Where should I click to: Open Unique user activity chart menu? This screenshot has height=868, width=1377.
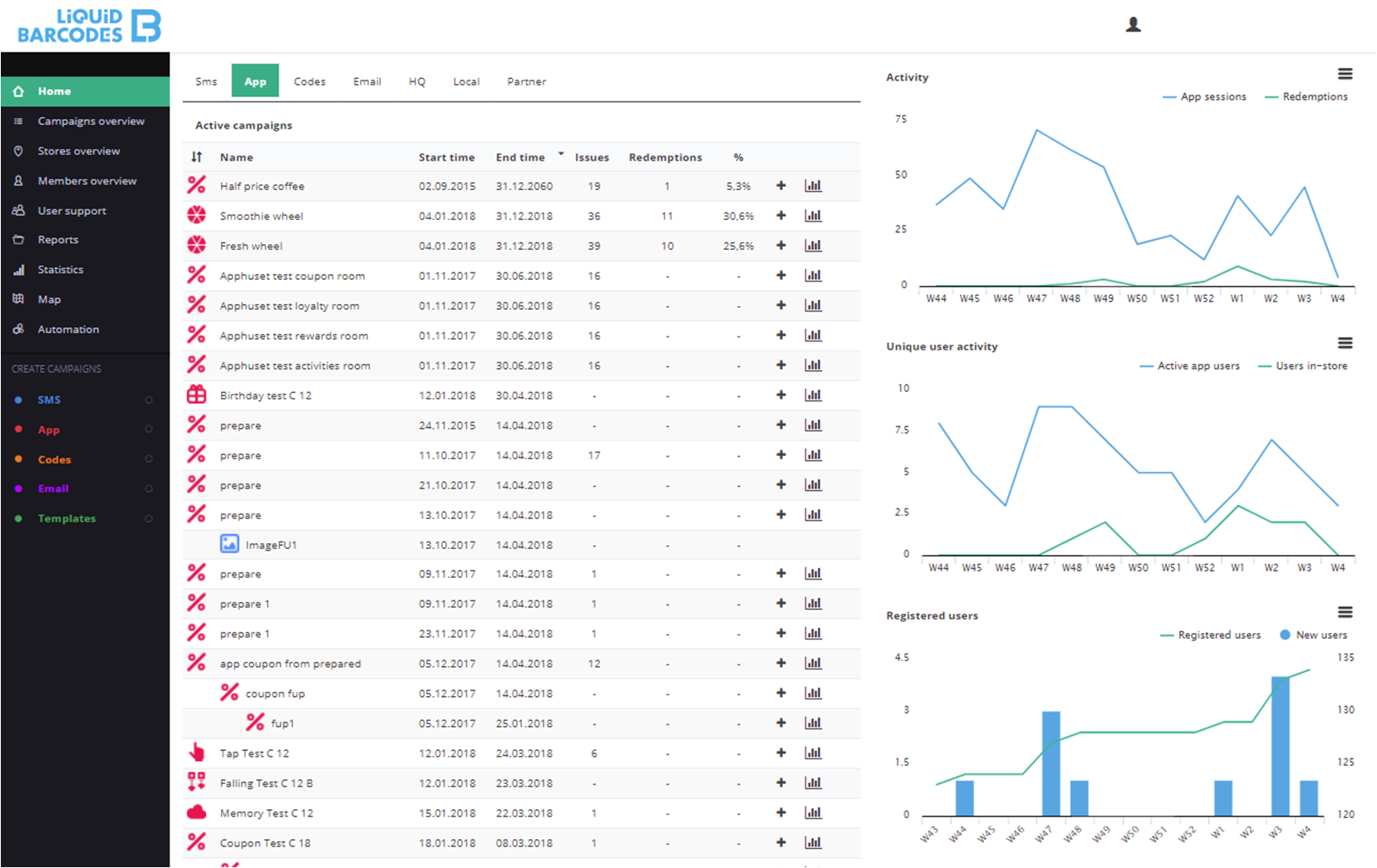[1345, 343]
